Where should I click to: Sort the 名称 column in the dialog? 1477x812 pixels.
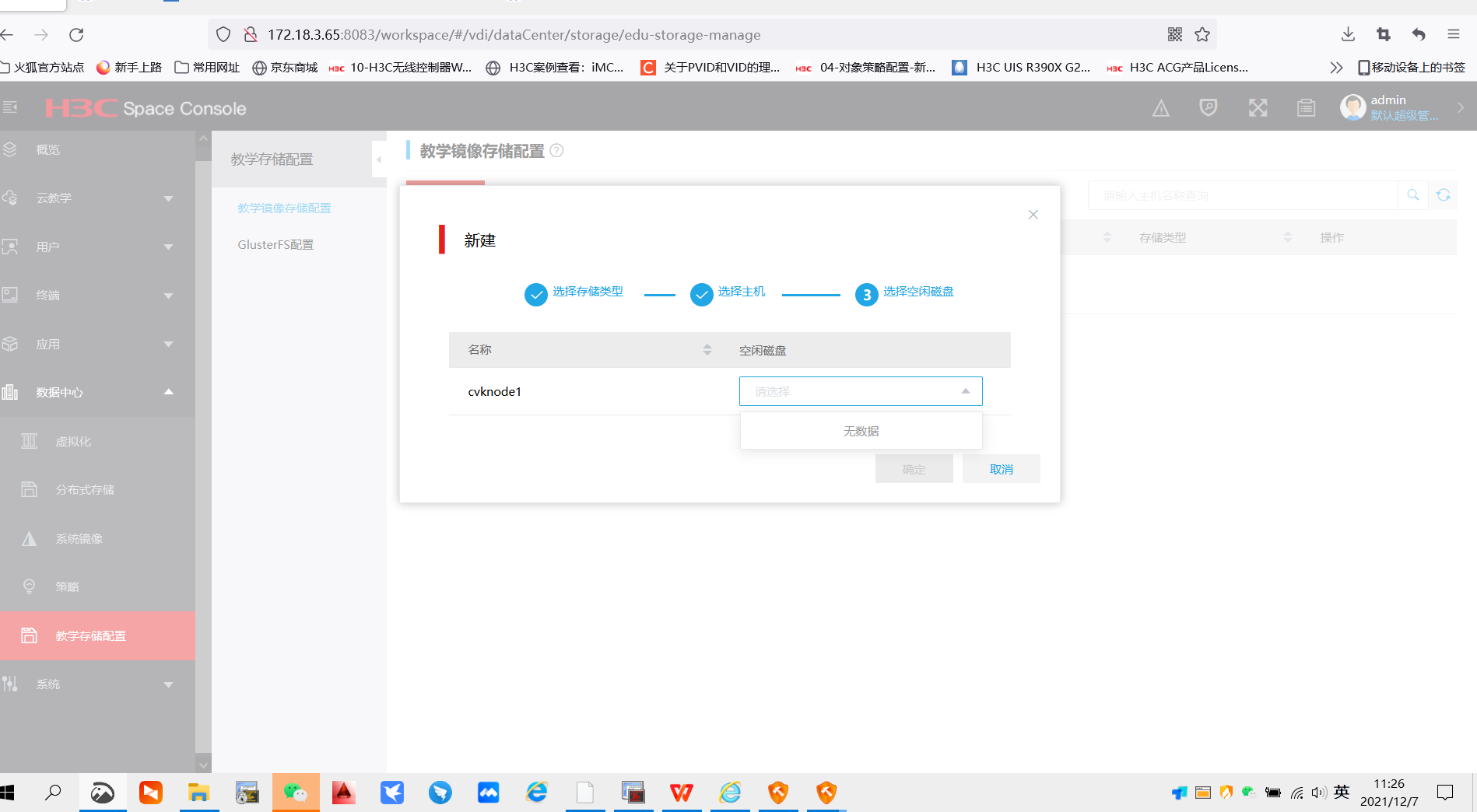pyautogui.click(x=707, y=350)
